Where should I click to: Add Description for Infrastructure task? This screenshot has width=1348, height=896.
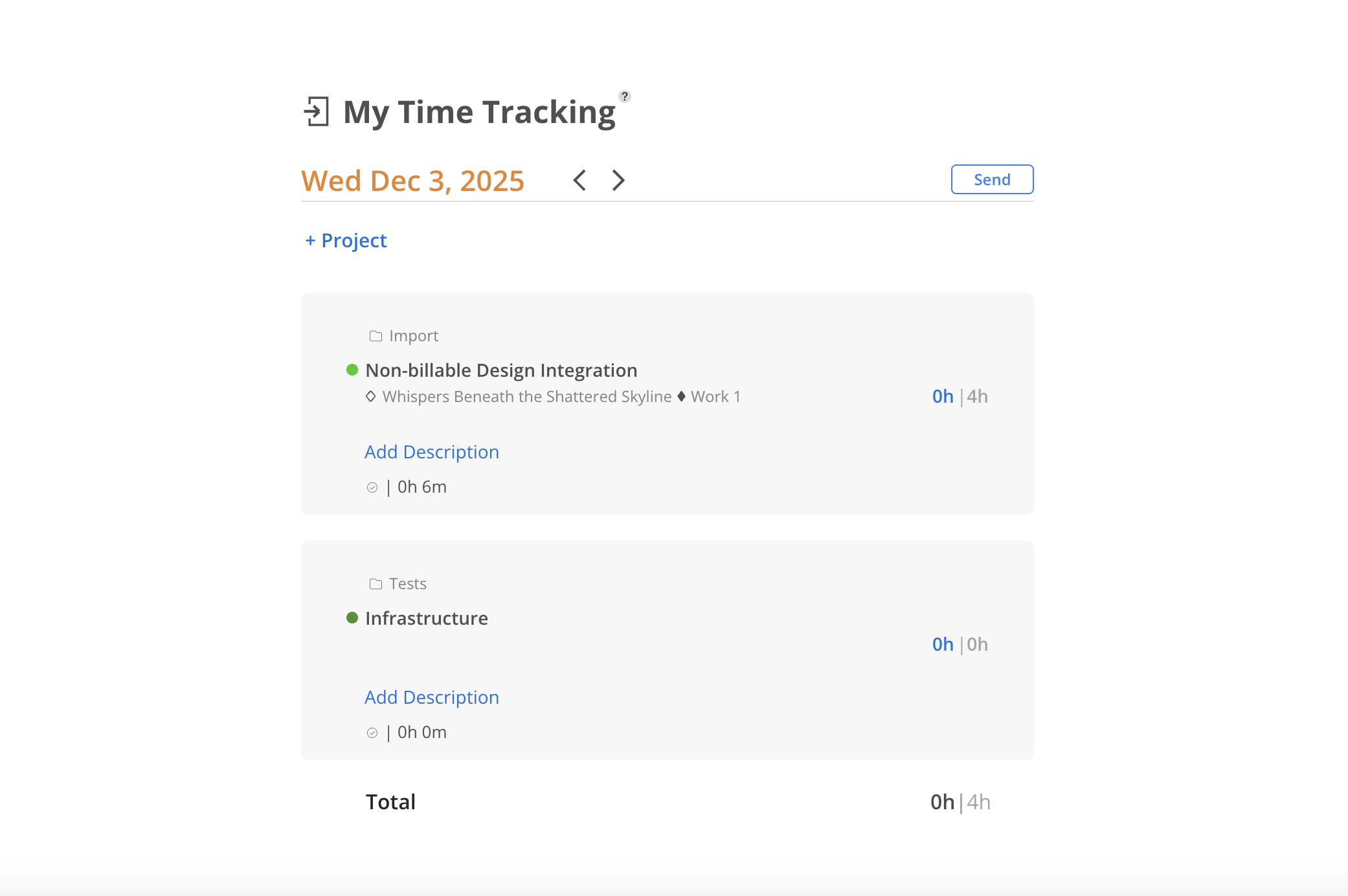click(432, 697)
